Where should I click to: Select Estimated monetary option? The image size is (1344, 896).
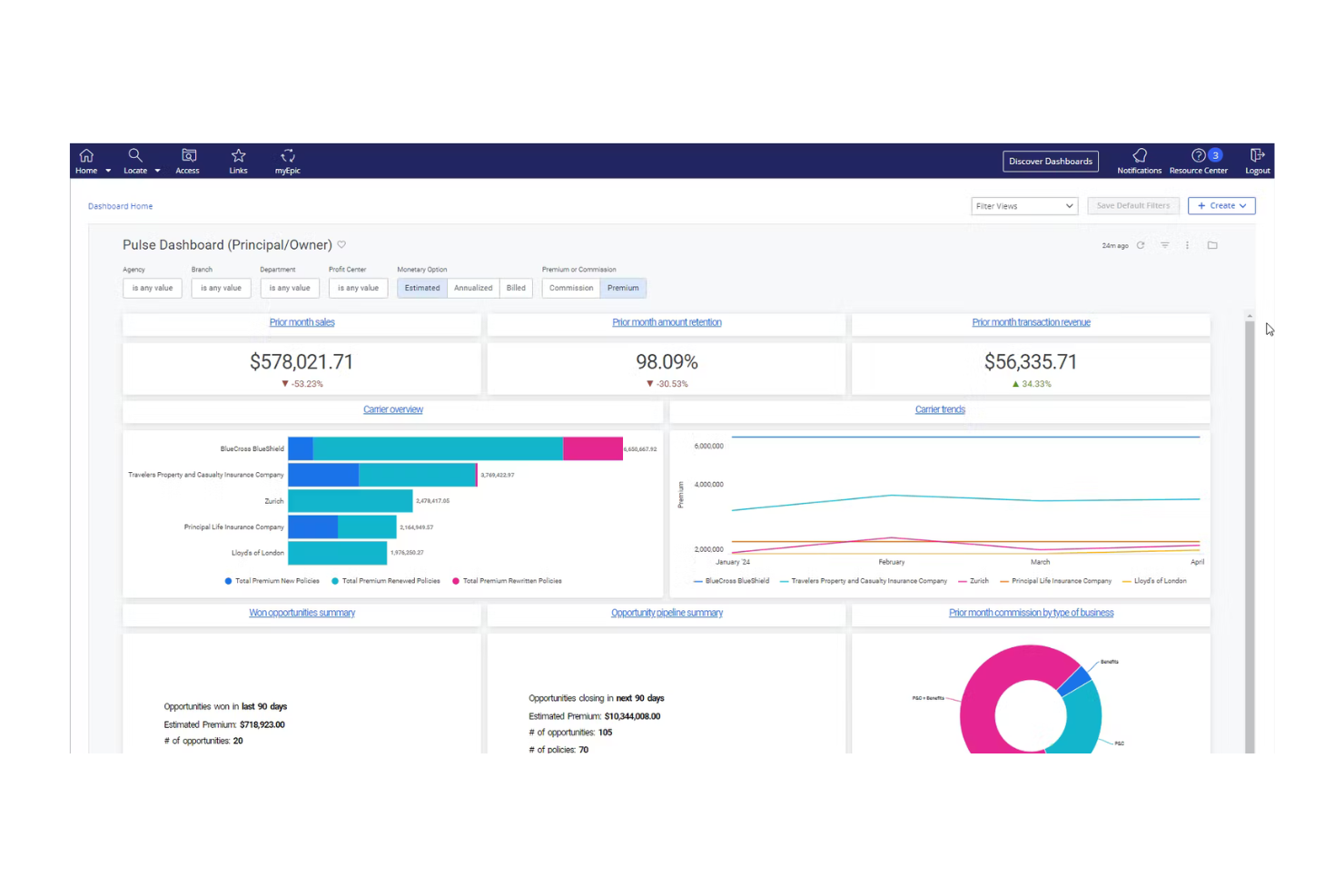click(x=422, y=288)
